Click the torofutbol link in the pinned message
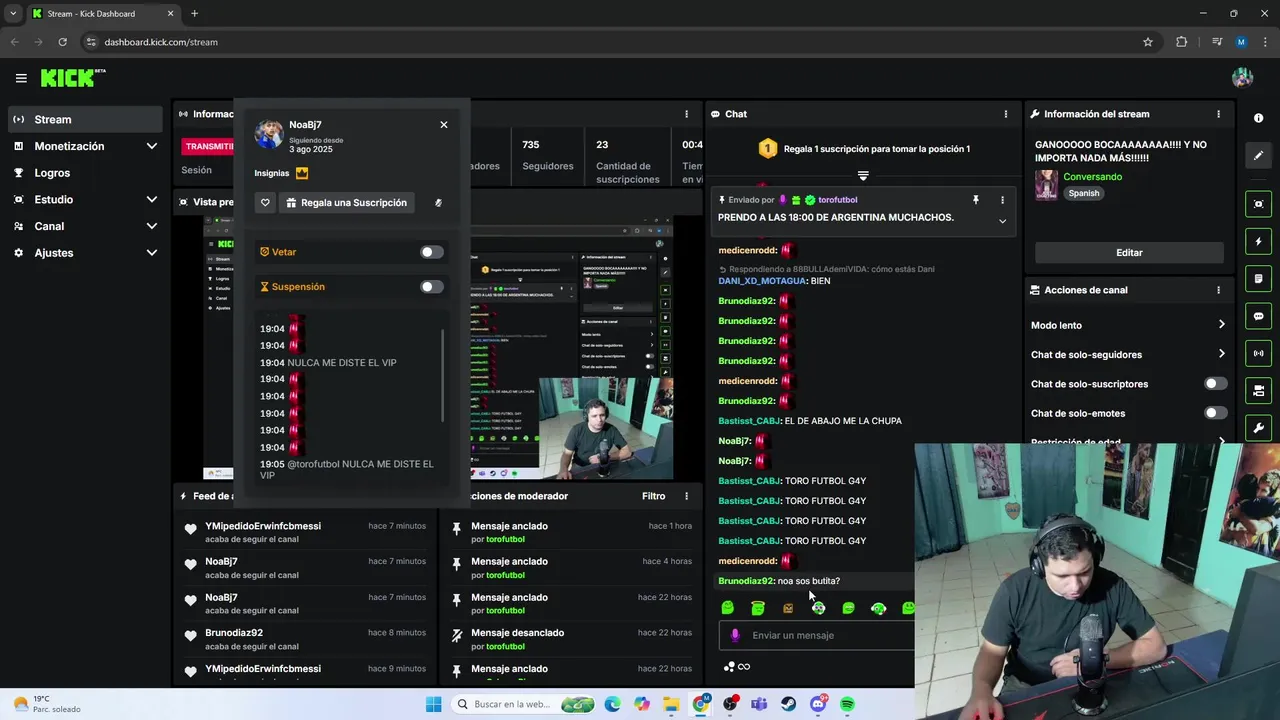The height and width of the screenshot is (720, 1280). (837, 200)
